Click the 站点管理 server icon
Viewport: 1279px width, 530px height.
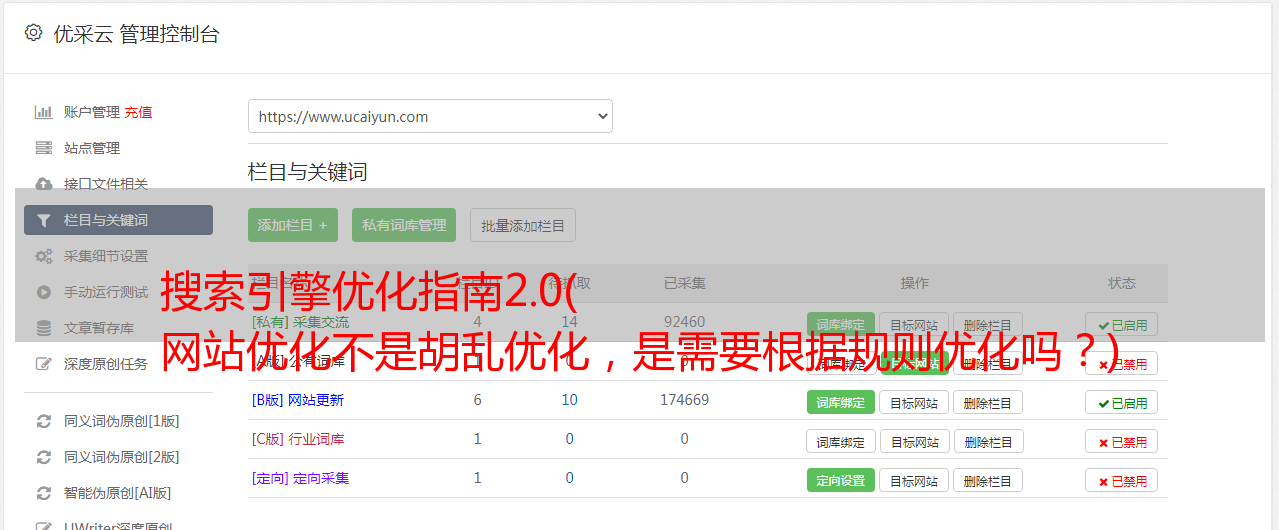click(x=44, y=148)
